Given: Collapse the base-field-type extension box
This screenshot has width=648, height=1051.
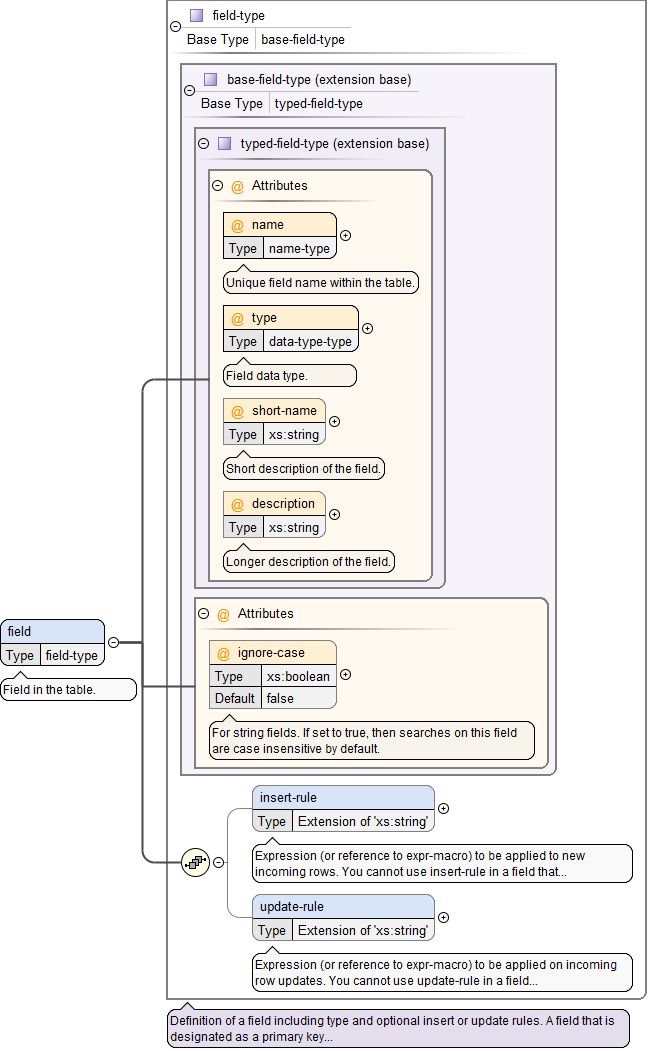Looking at the screenshot, I should 190,90.
